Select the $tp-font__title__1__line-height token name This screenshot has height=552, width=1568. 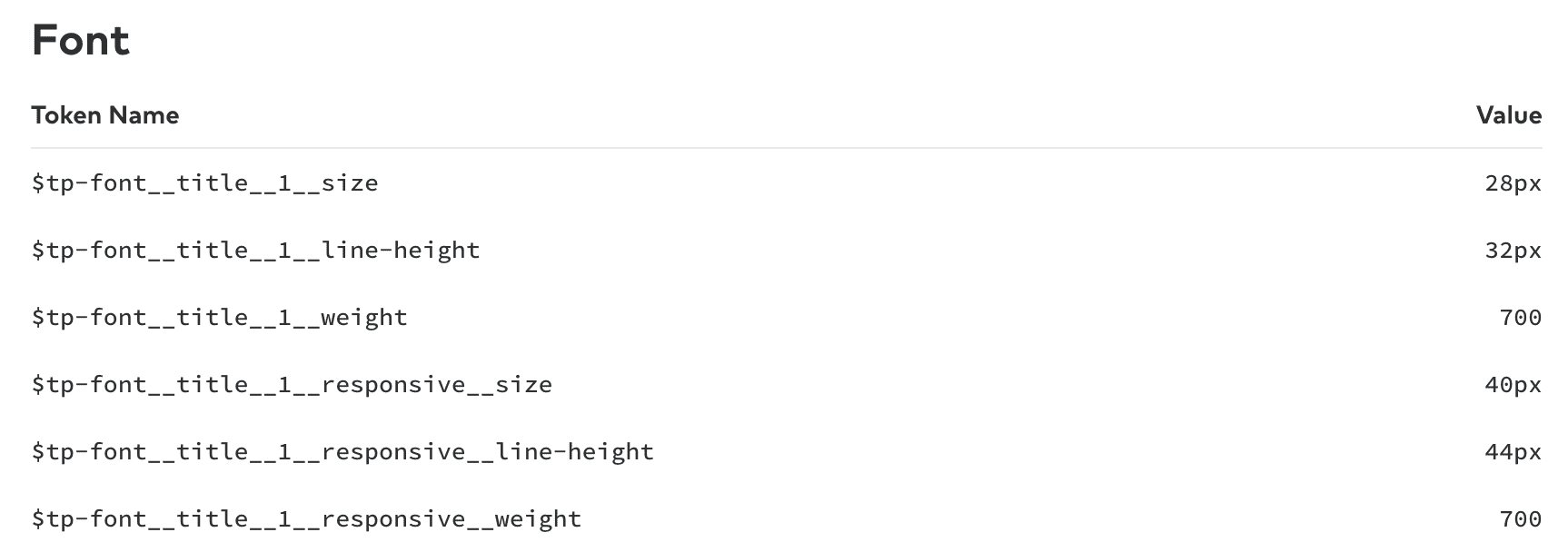coord(255,251)
